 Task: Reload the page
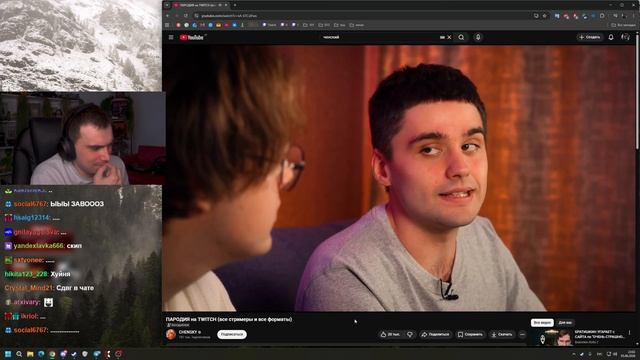tap(186, 16)
